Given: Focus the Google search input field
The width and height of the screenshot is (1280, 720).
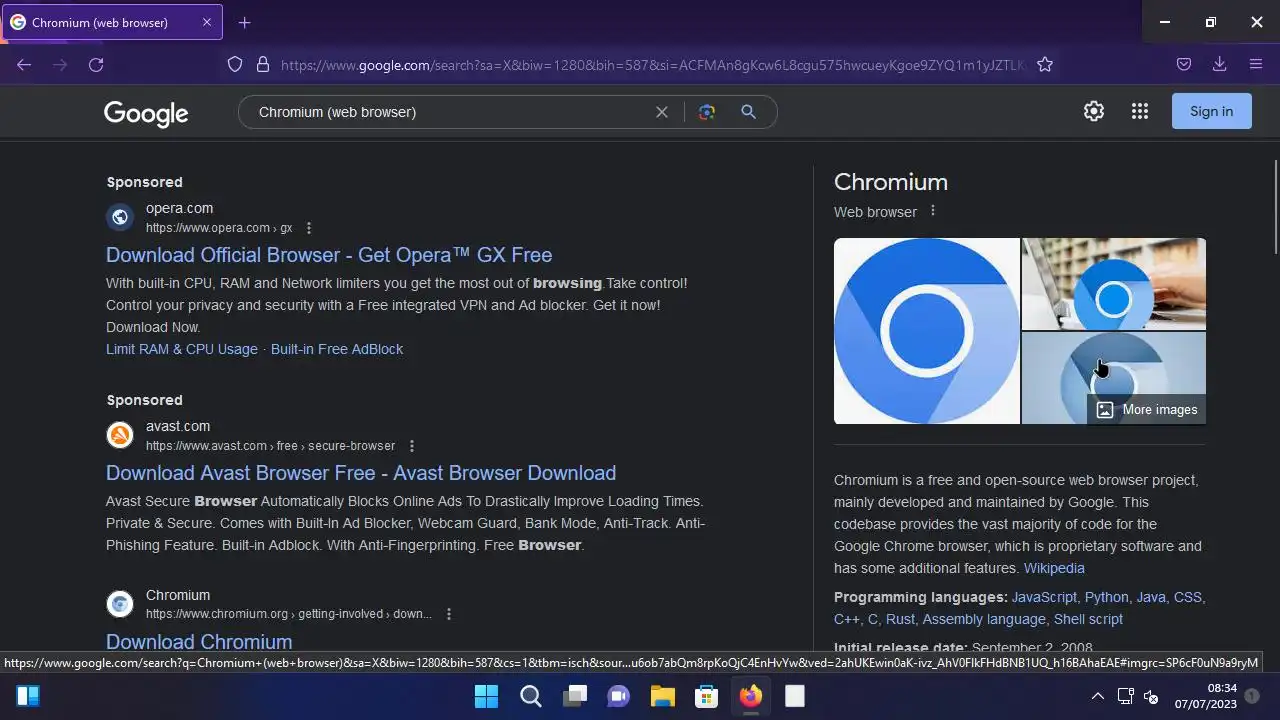Looking at the screenshot, I should coord(450,112).
